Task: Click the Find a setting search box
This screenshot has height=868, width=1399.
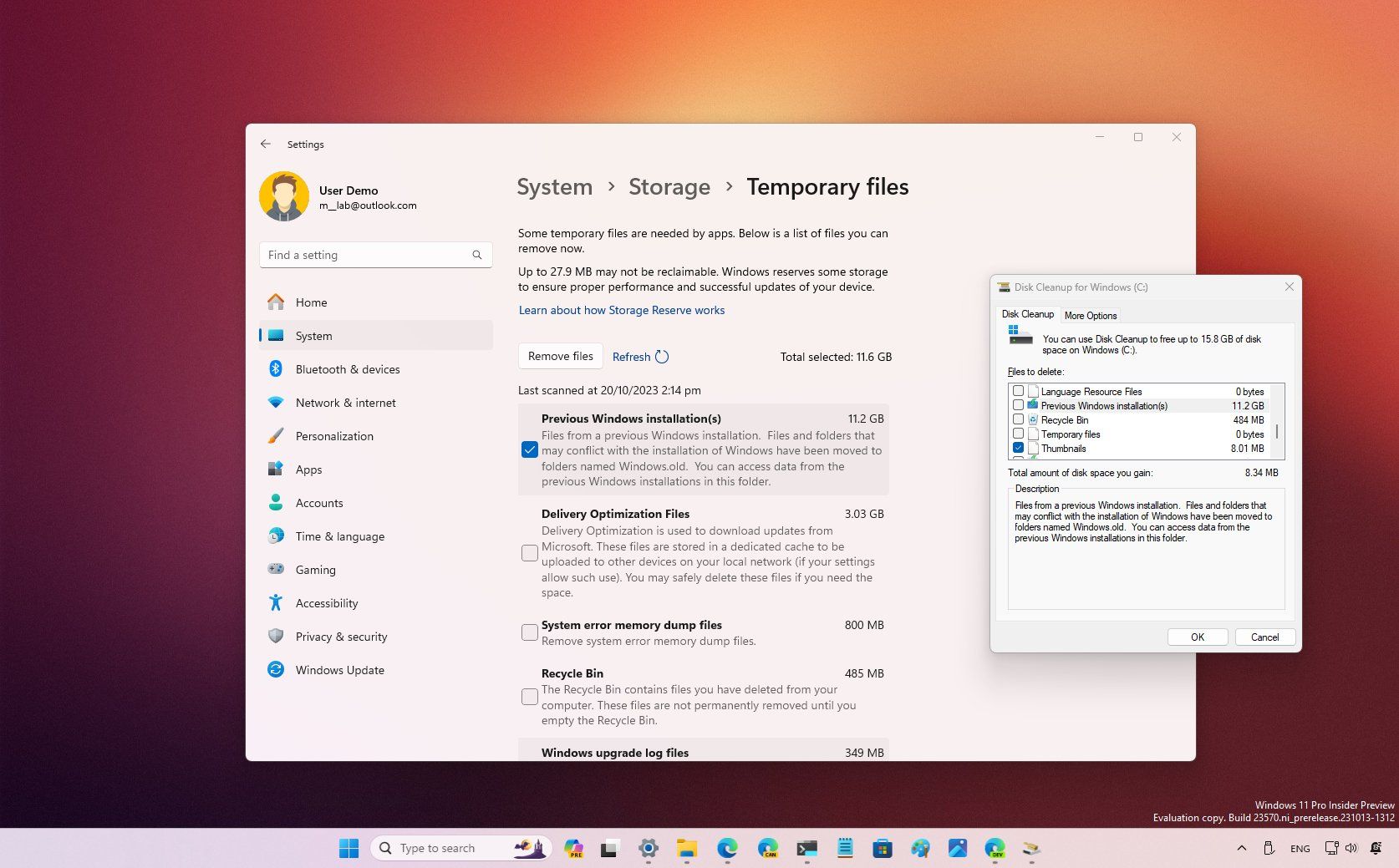Action: pos(368,255)
